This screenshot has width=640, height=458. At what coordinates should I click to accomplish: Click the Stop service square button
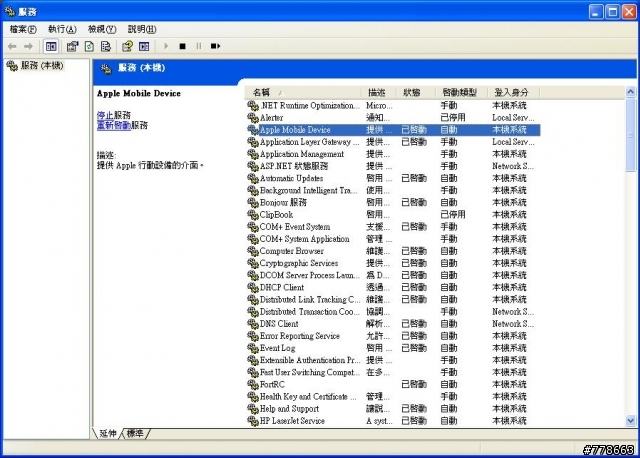tap(182, 47)
